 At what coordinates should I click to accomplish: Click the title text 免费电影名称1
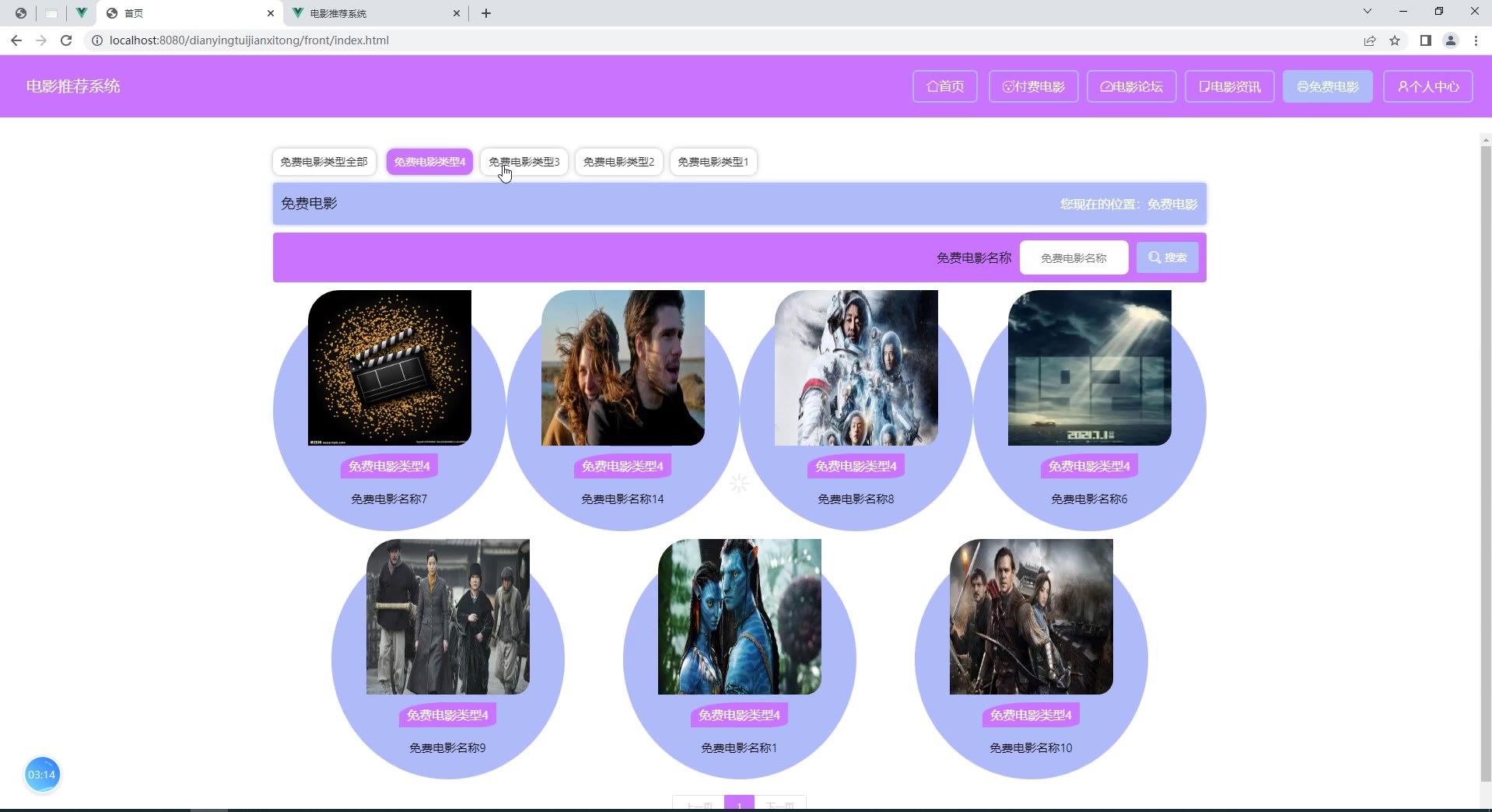point(739,748)
